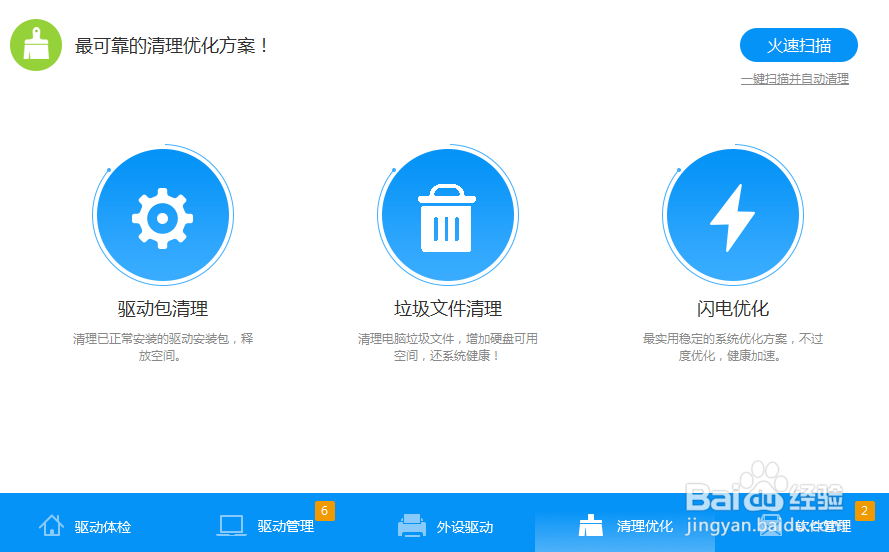889x552 pixels.
Task: Select the 驱动包清理 title text
Action: click(162, 308)
